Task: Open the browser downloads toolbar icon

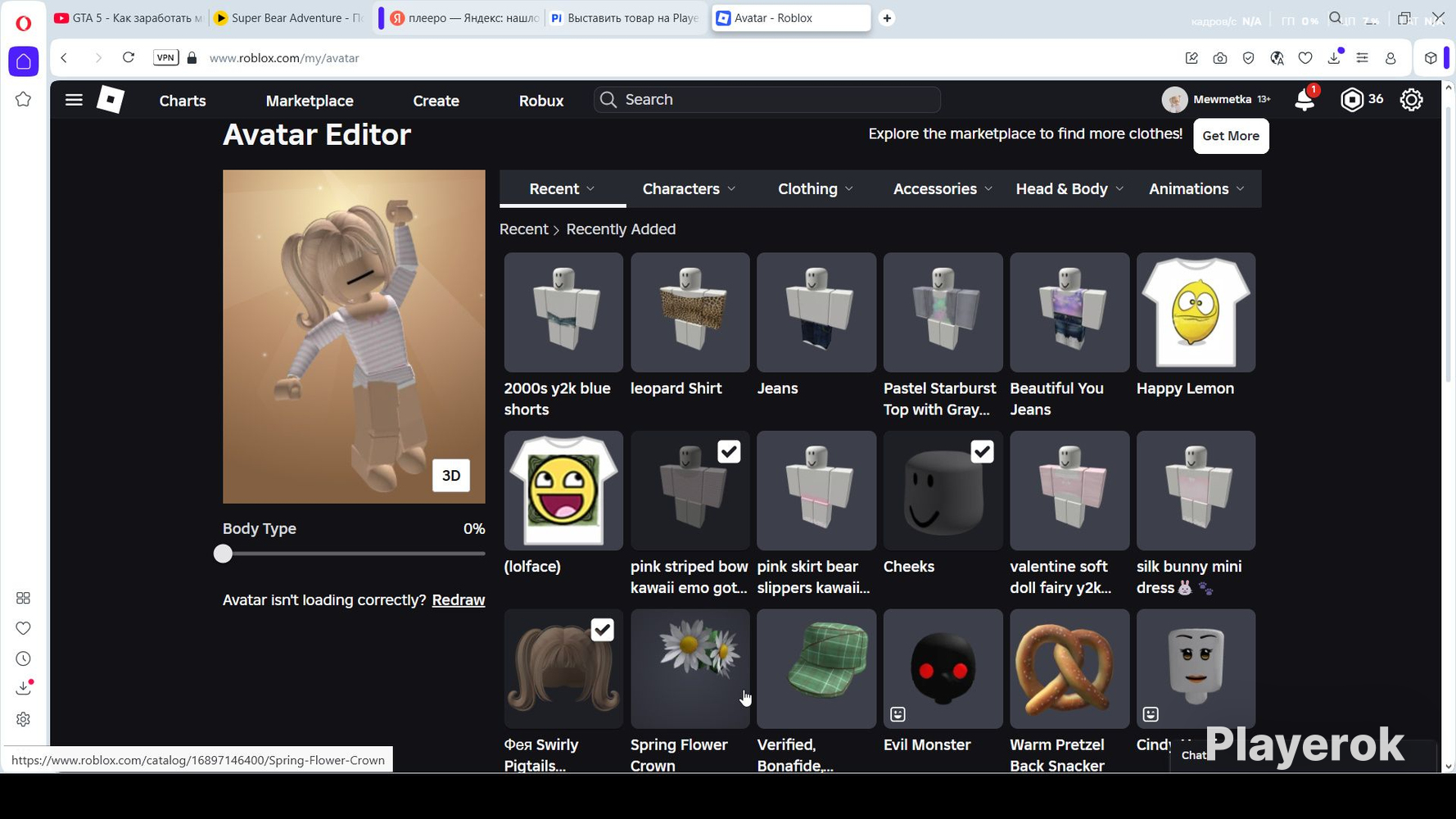Action: 1334,58
